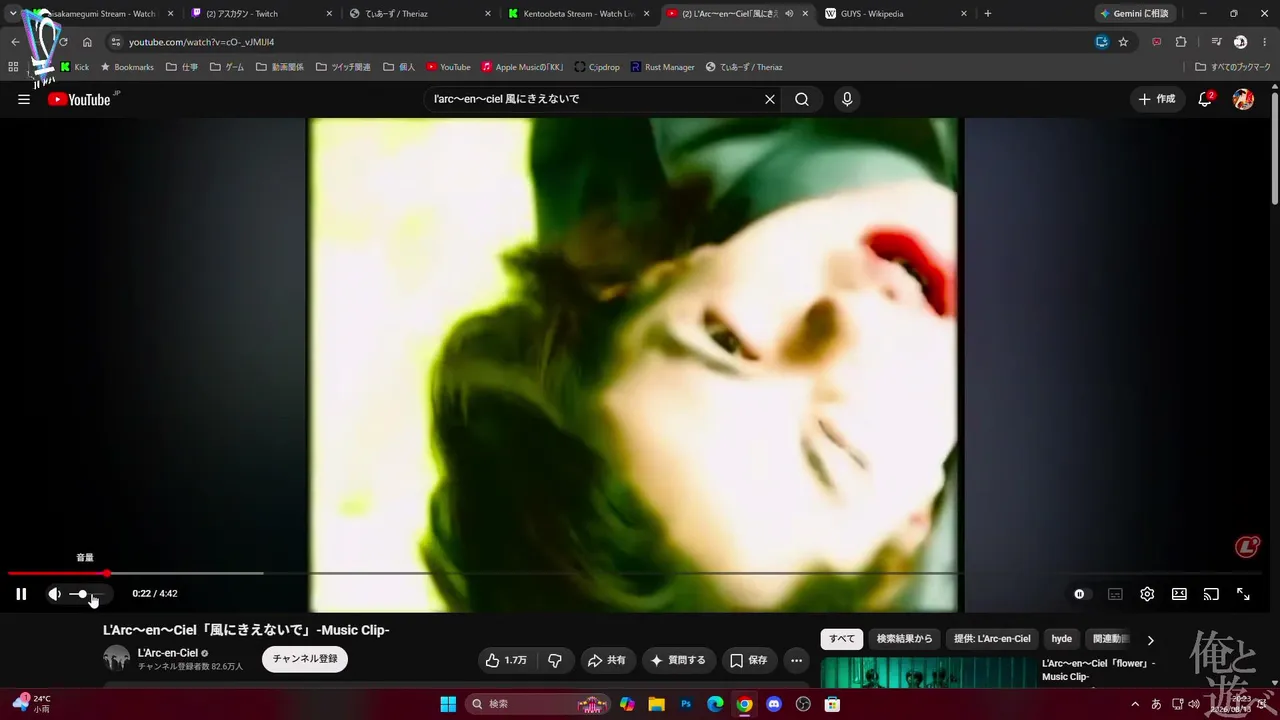The width and height of the screenshot is (1280, 720).
Task: Open Chrome media controls icon
Action: point(1216,42)
